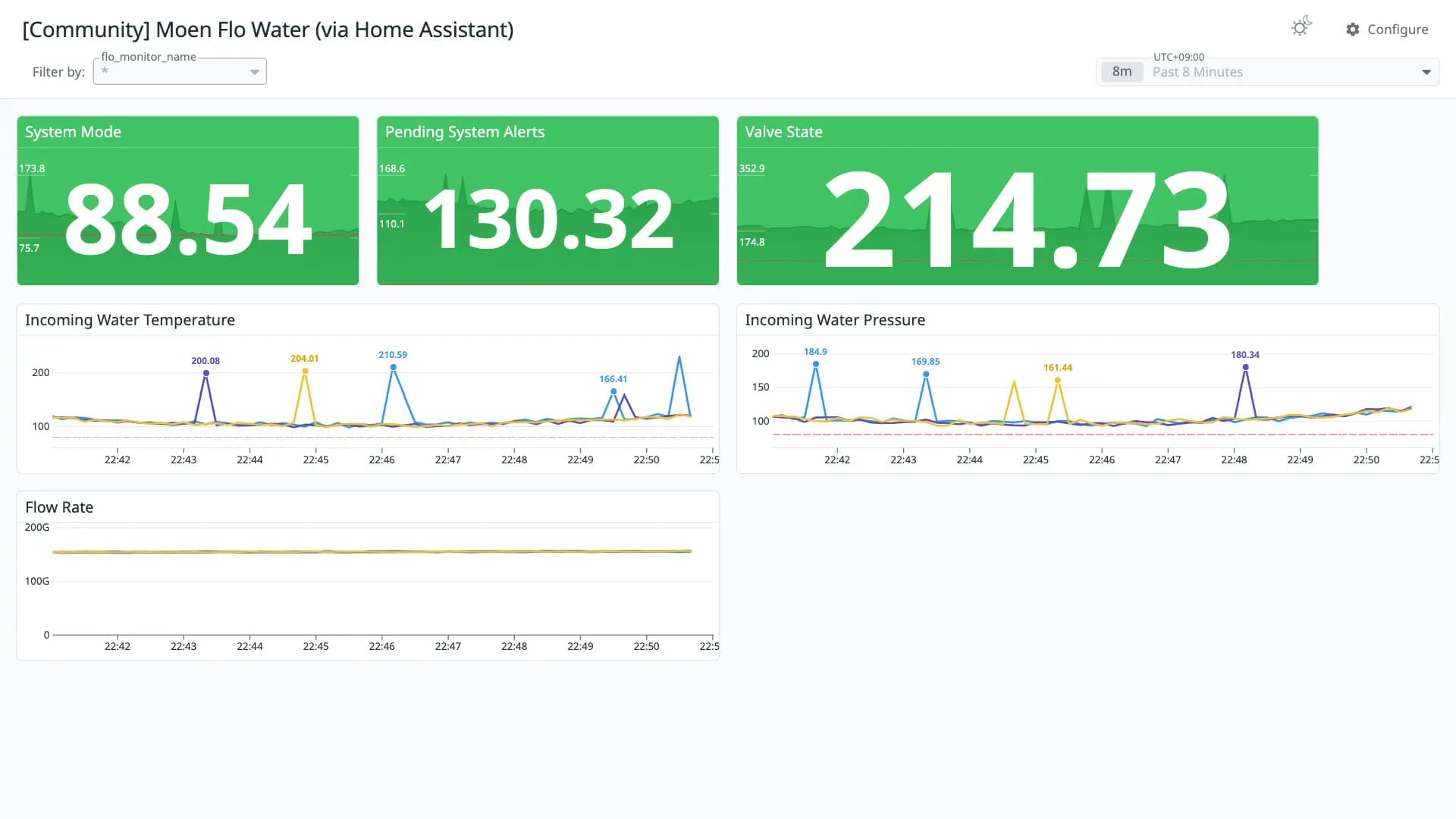The image size is (1456, 819).
Task: Click the 174.8 label in Valve State
Action: pos(752,242)
